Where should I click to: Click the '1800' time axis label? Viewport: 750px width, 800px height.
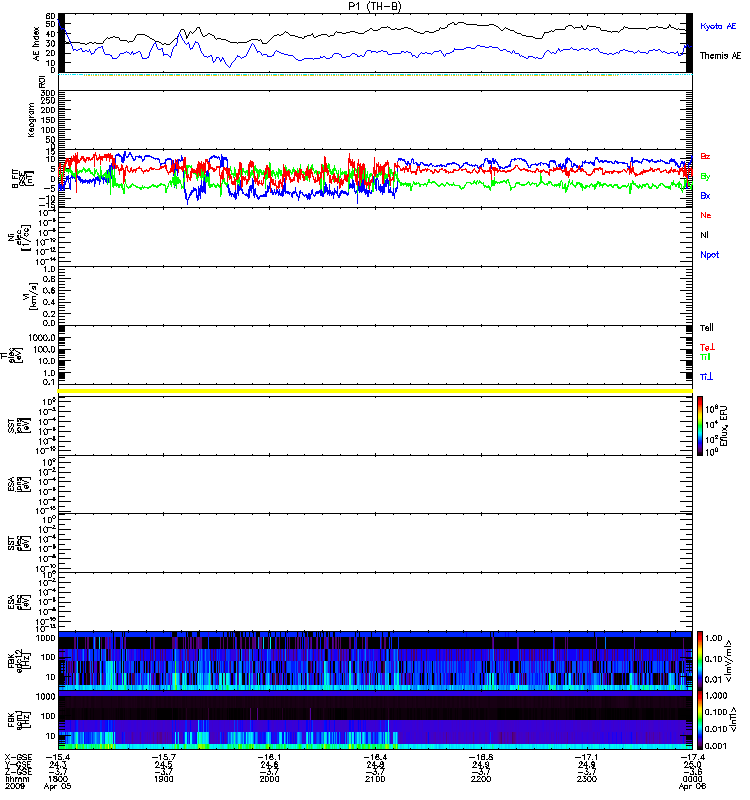pos(58,779)
